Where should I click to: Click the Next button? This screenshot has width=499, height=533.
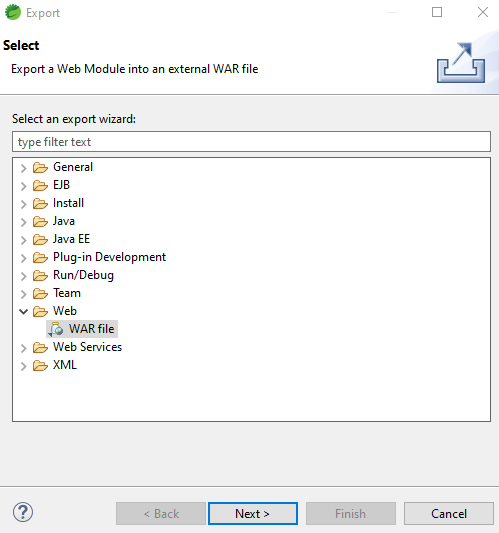coord(253,514)
